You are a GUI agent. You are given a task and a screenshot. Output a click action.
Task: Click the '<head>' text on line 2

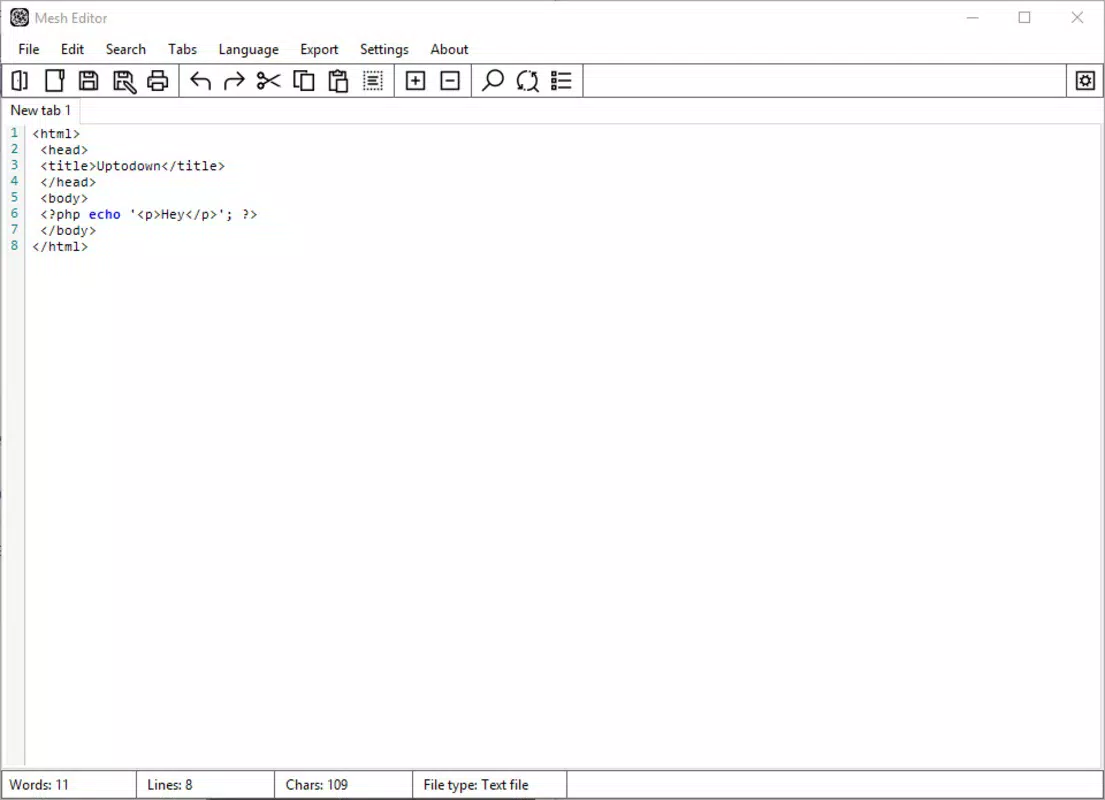coord(64,150)
